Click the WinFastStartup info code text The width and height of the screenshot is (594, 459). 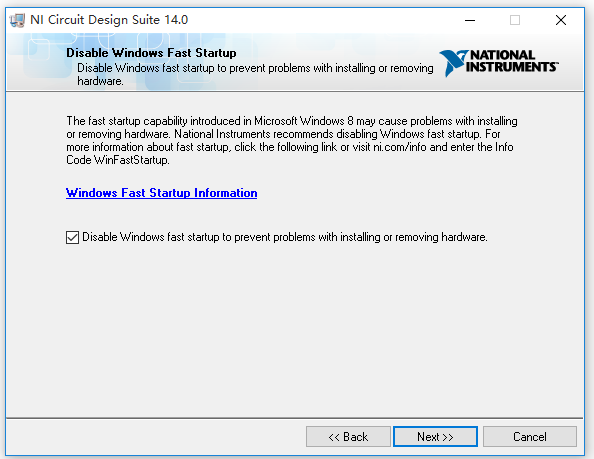(x=131, y=160)
